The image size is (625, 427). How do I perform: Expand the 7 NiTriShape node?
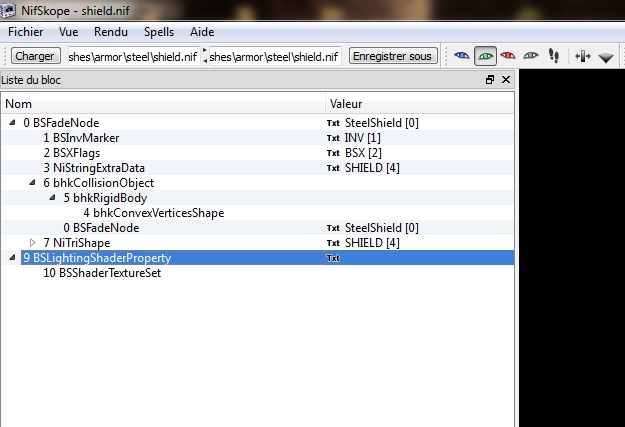32,242
